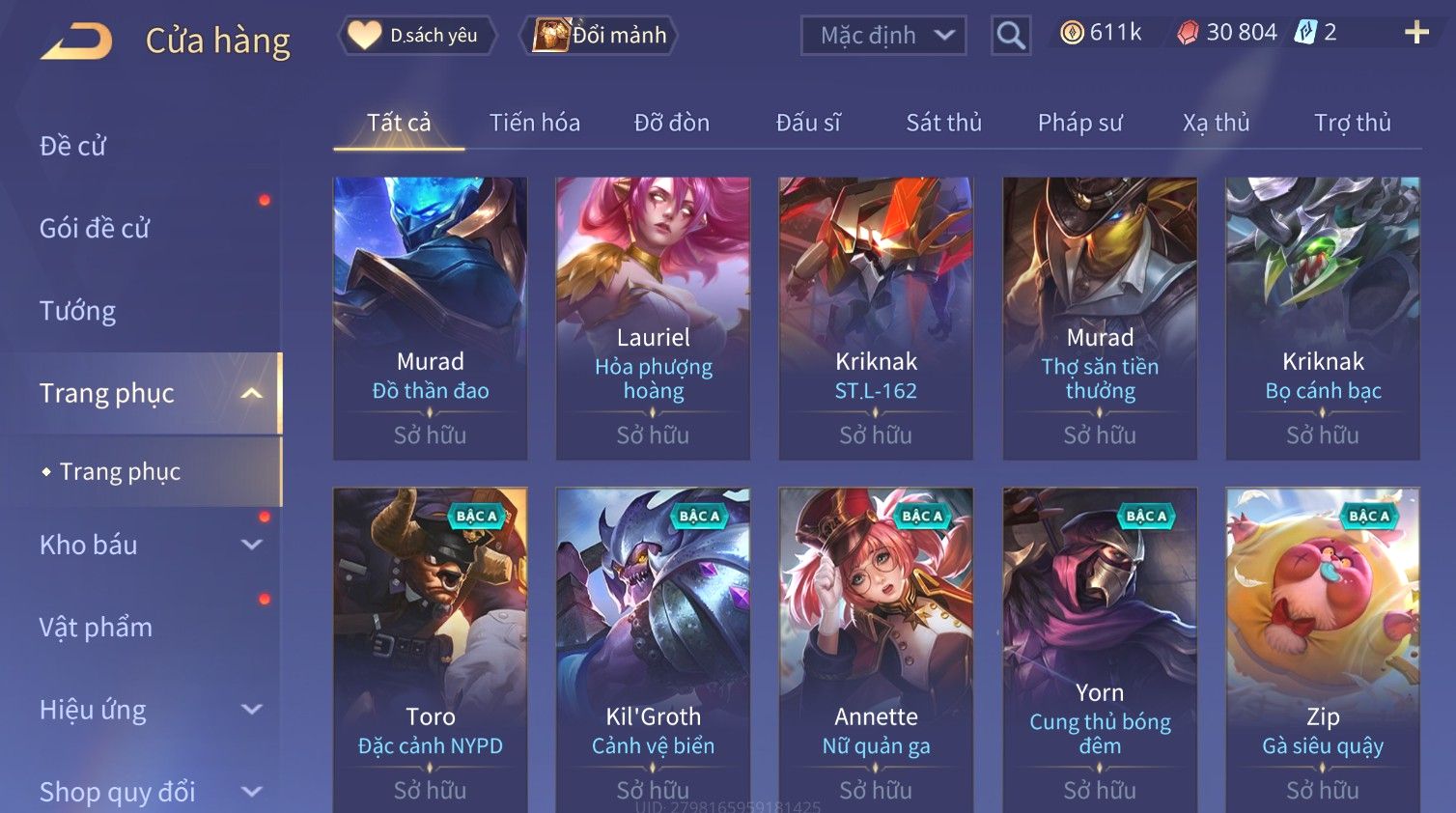Select the Lauriel Hỏa phượng hoàng skin

(653, 318)
